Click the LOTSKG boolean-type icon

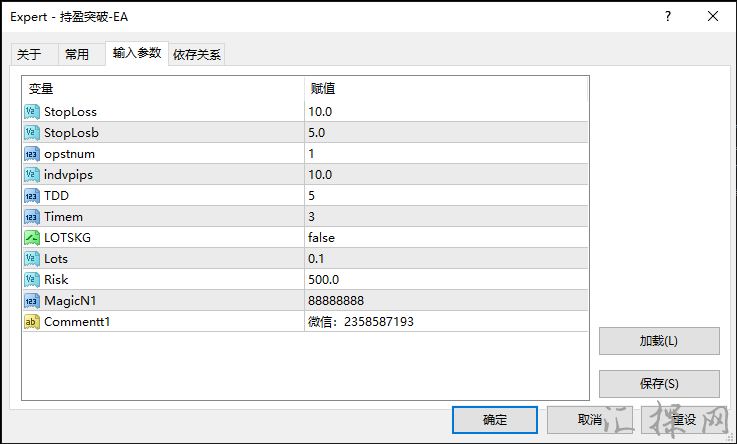click(31, 237)
